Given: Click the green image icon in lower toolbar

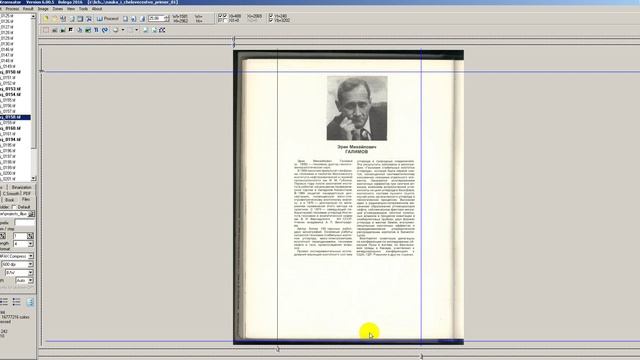Looking at the screenshot, I should [x=63, y=30].
